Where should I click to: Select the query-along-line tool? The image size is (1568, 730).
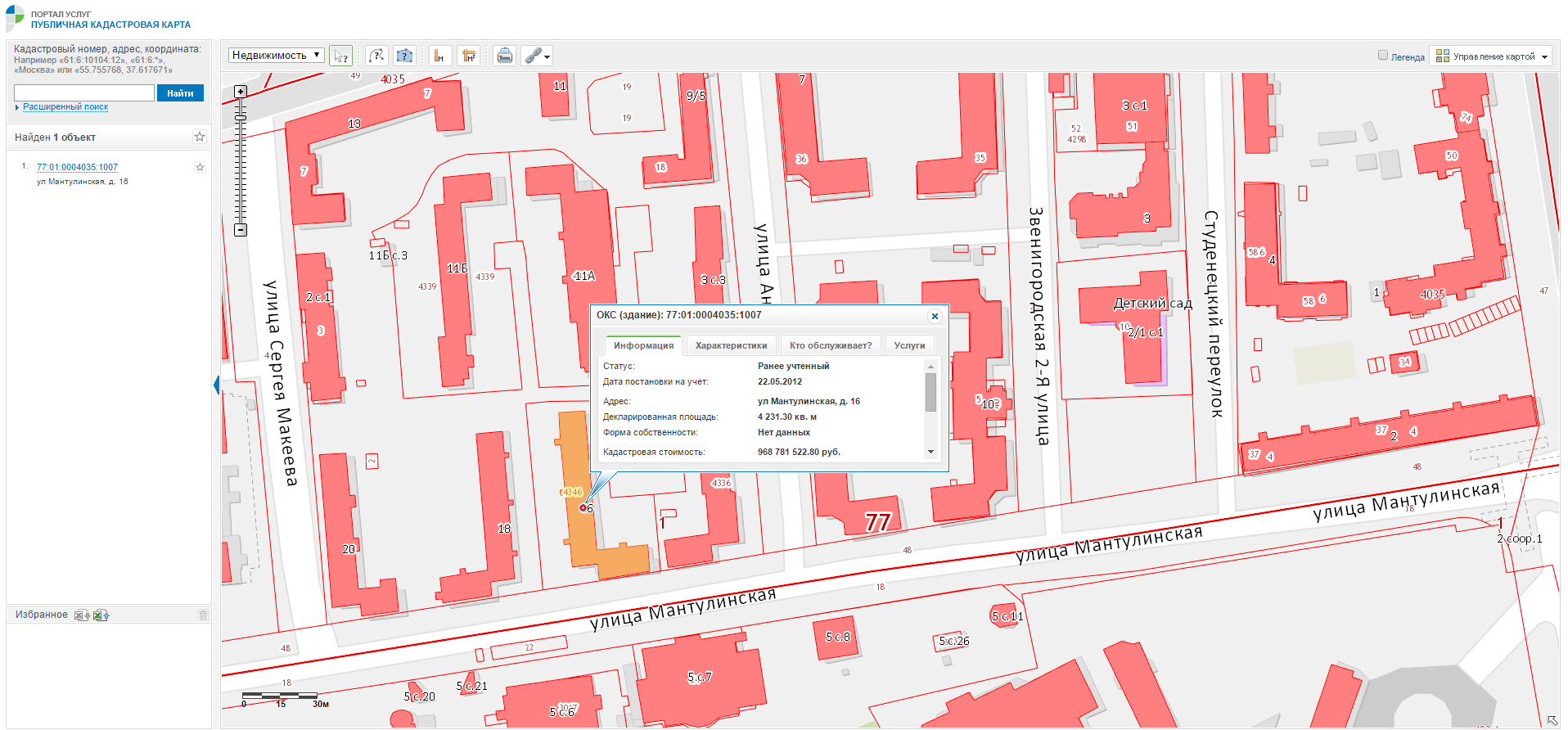[376, 56]
